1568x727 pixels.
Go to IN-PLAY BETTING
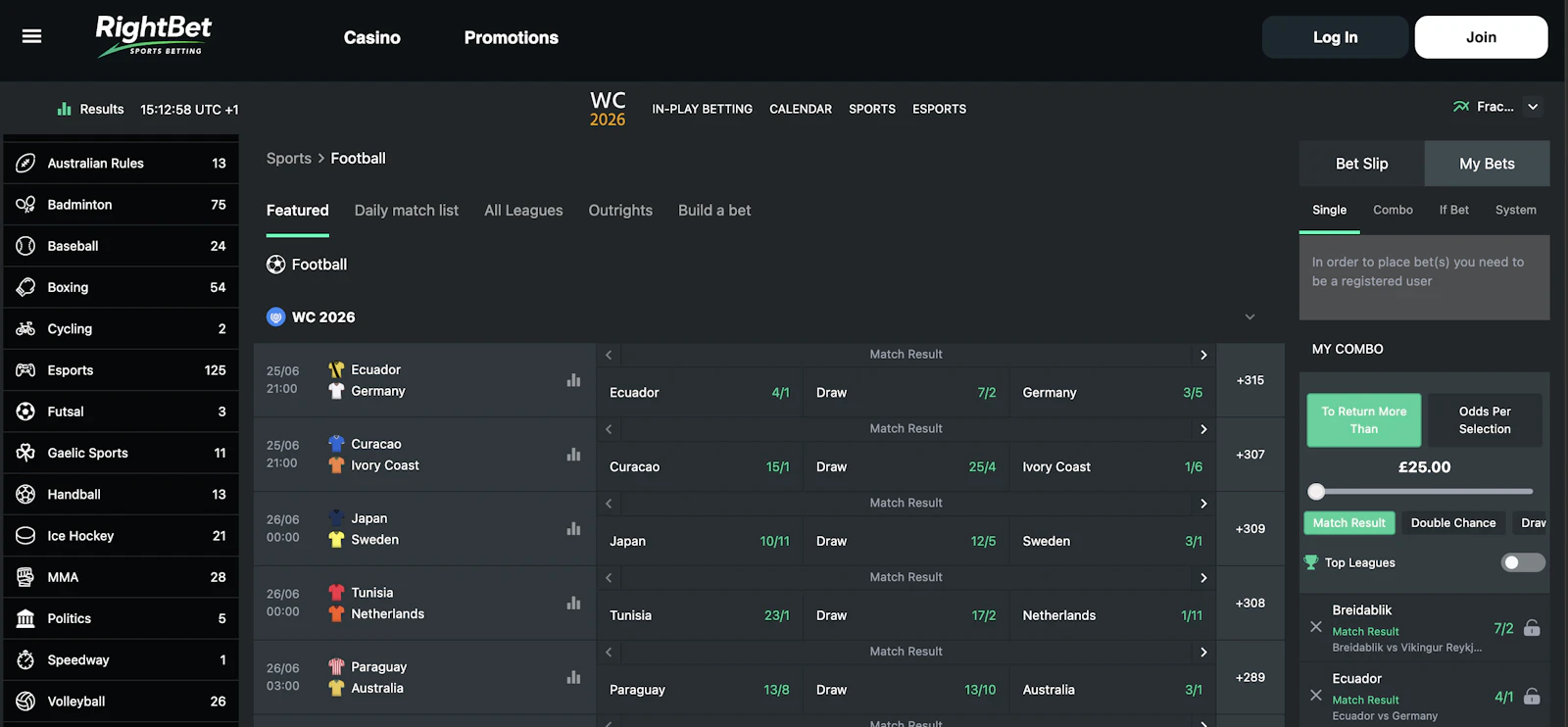pos(703,109)
